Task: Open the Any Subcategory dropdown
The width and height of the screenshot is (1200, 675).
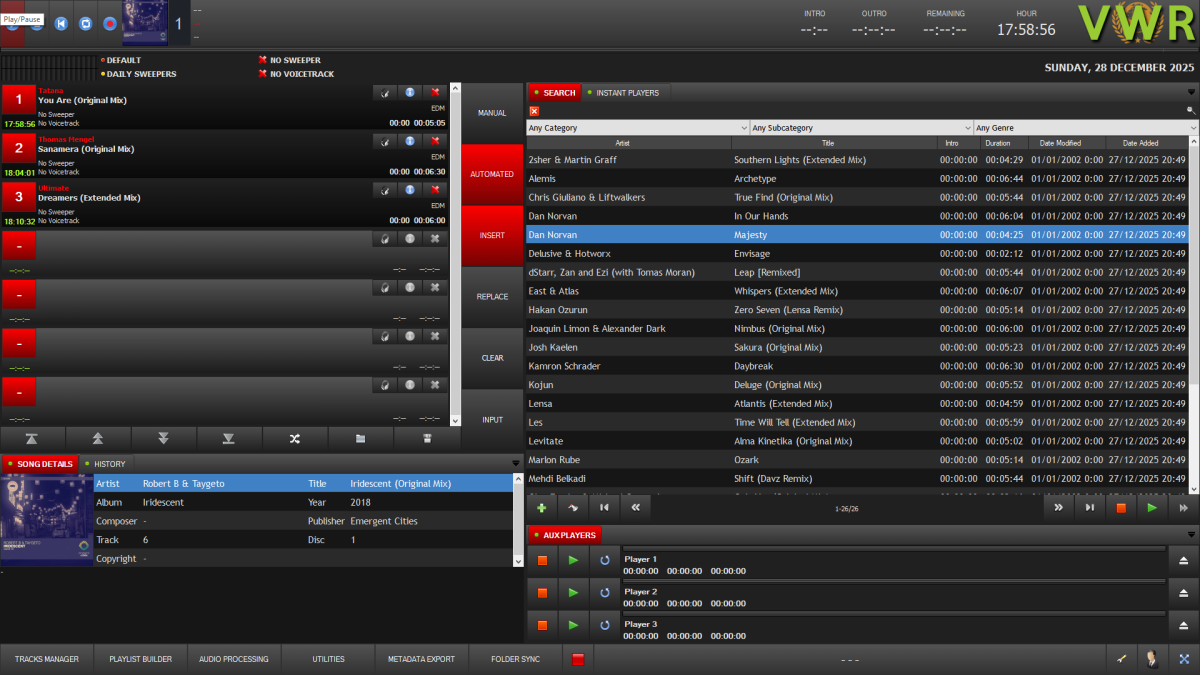Action: point(860,127)
